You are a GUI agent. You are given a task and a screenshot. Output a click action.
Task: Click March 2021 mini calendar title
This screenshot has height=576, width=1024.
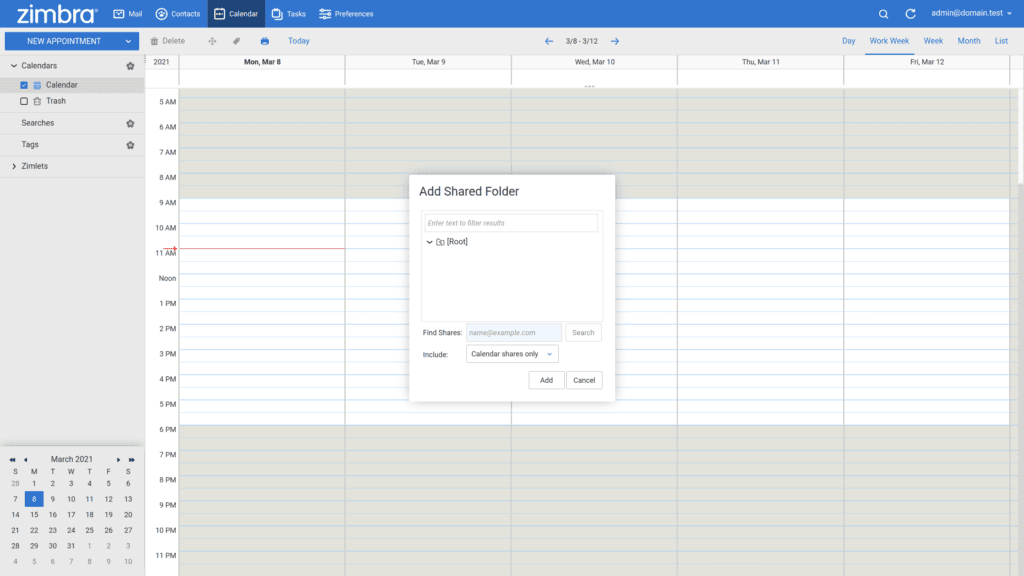tap(72, 459)
